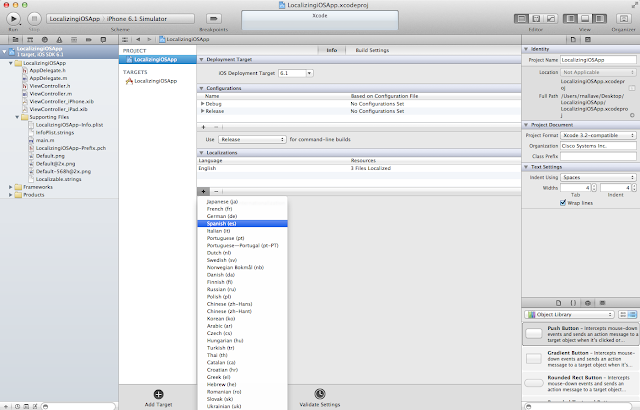Open the Project Format dropdown

598,135
